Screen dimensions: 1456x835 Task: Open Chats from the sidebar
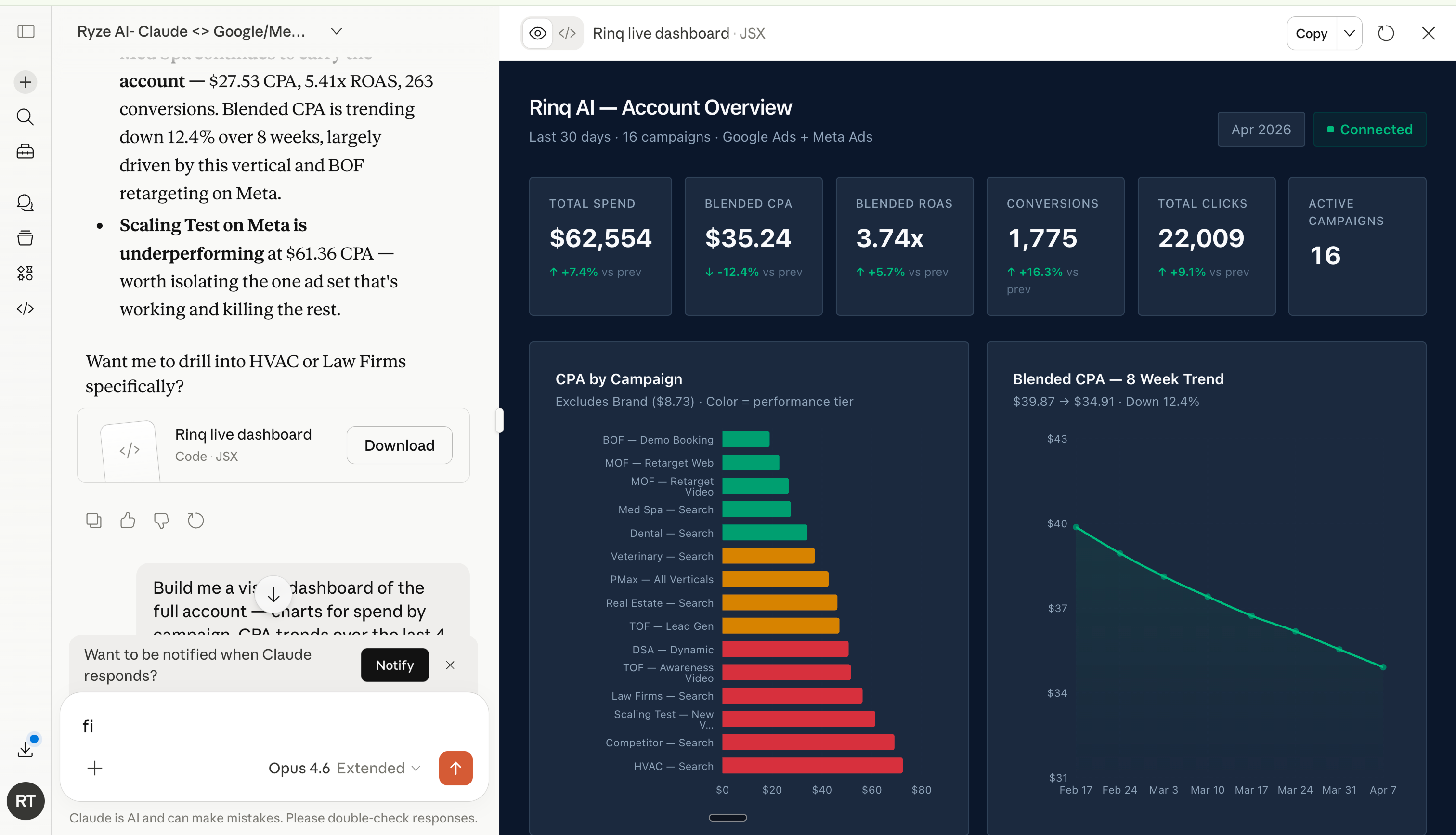[x=25, y=202]
